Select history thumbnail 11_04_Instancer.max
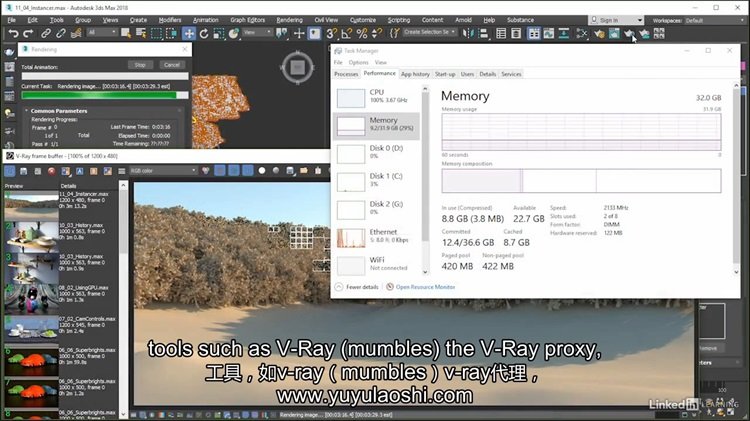Image resolution: width=750 pixels, height=421 pixels. [x=32, y=206]
